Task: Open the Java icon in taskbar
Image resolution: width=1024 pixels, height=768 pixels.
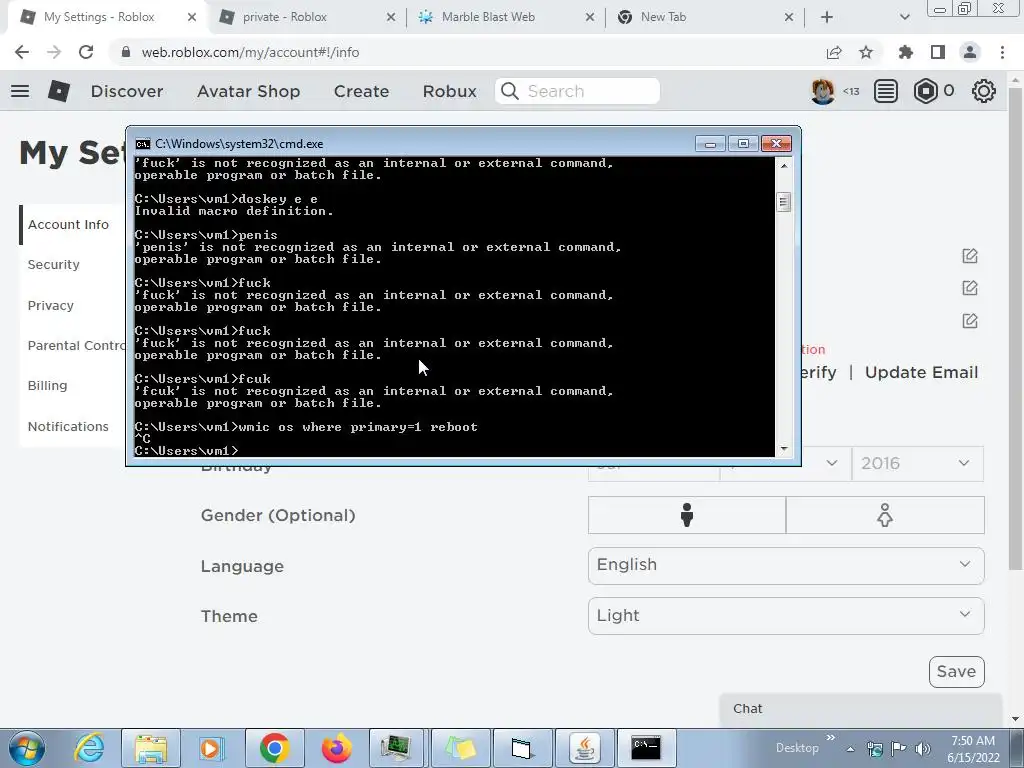Action: tap(584, 748)
